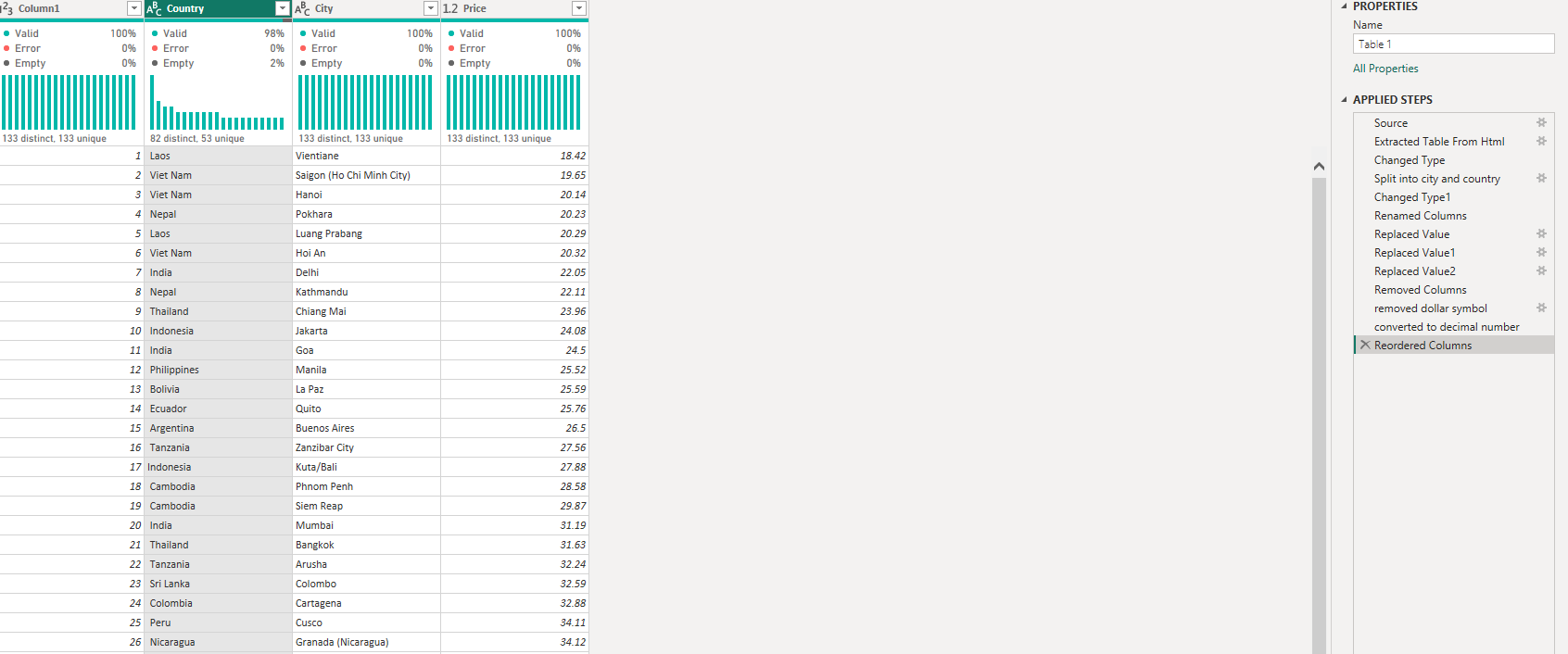Click the Granada (Nicaragua) cell
Screen dimensions: 1568x654
tap(366, 642)
